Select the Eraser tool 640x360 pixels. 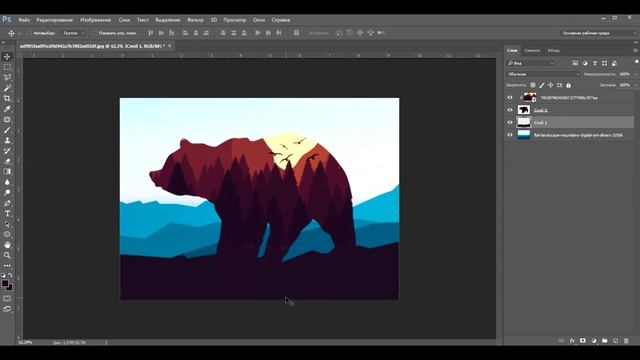point(7,161)
